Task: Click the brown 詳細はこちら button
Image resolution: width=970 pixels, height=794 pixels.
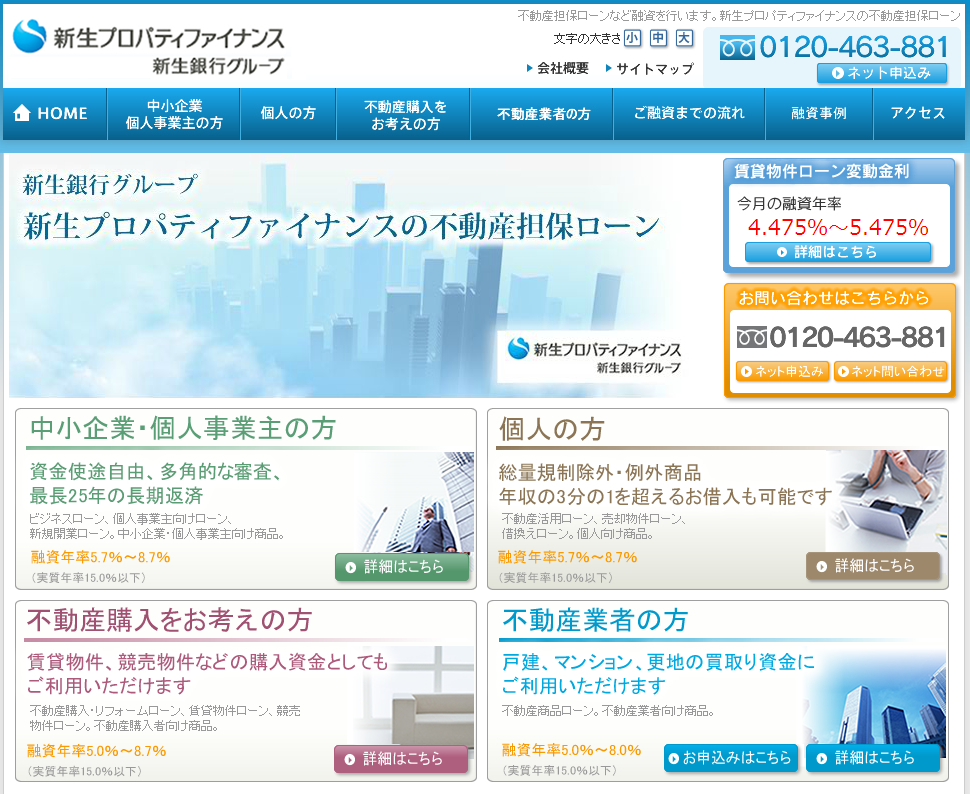Action: pyautogui.click(x=873, y=566)
